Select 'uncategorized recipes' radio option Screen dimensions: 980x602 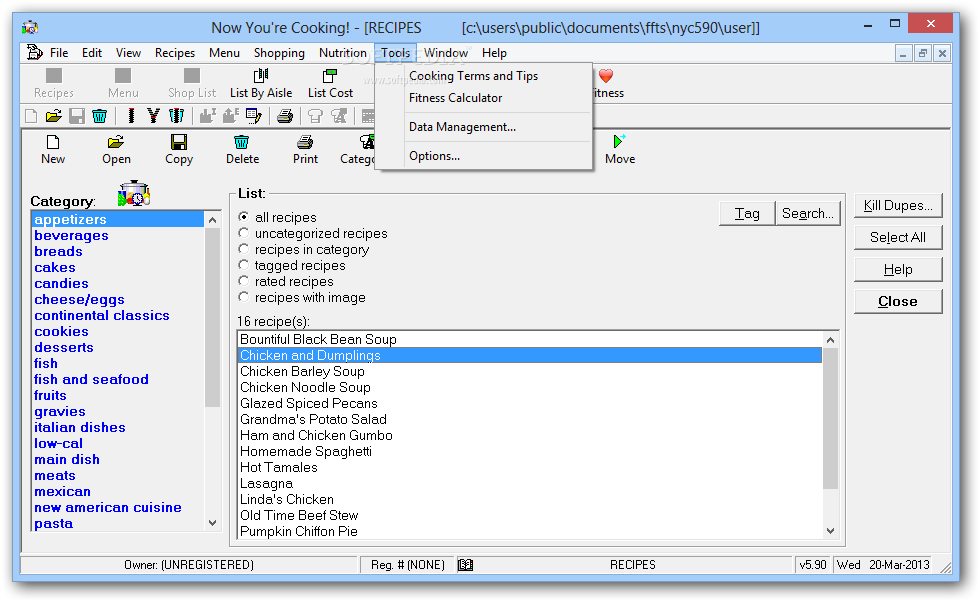click(x=244, y=233)
